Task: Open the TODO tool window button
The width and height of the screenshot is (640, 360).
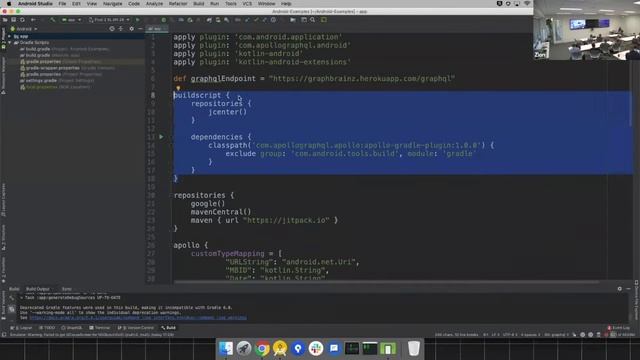Action: (x=47, y=328)
